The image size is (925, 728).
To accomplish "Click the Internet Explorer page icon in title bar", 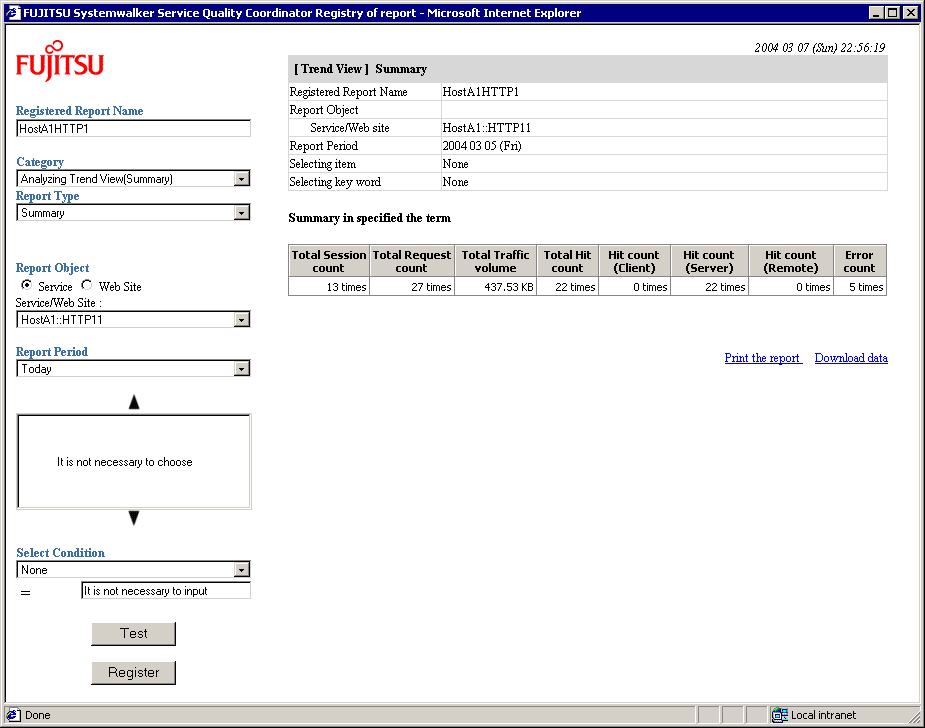I will pos(14,13).
